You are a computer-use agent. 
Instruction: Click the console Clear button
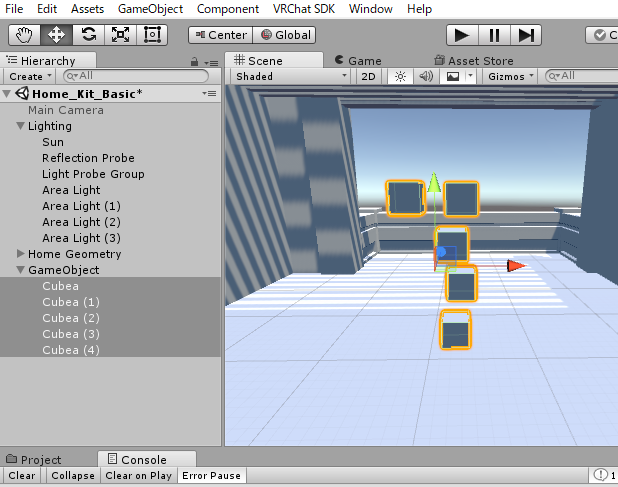coord(22,476)
